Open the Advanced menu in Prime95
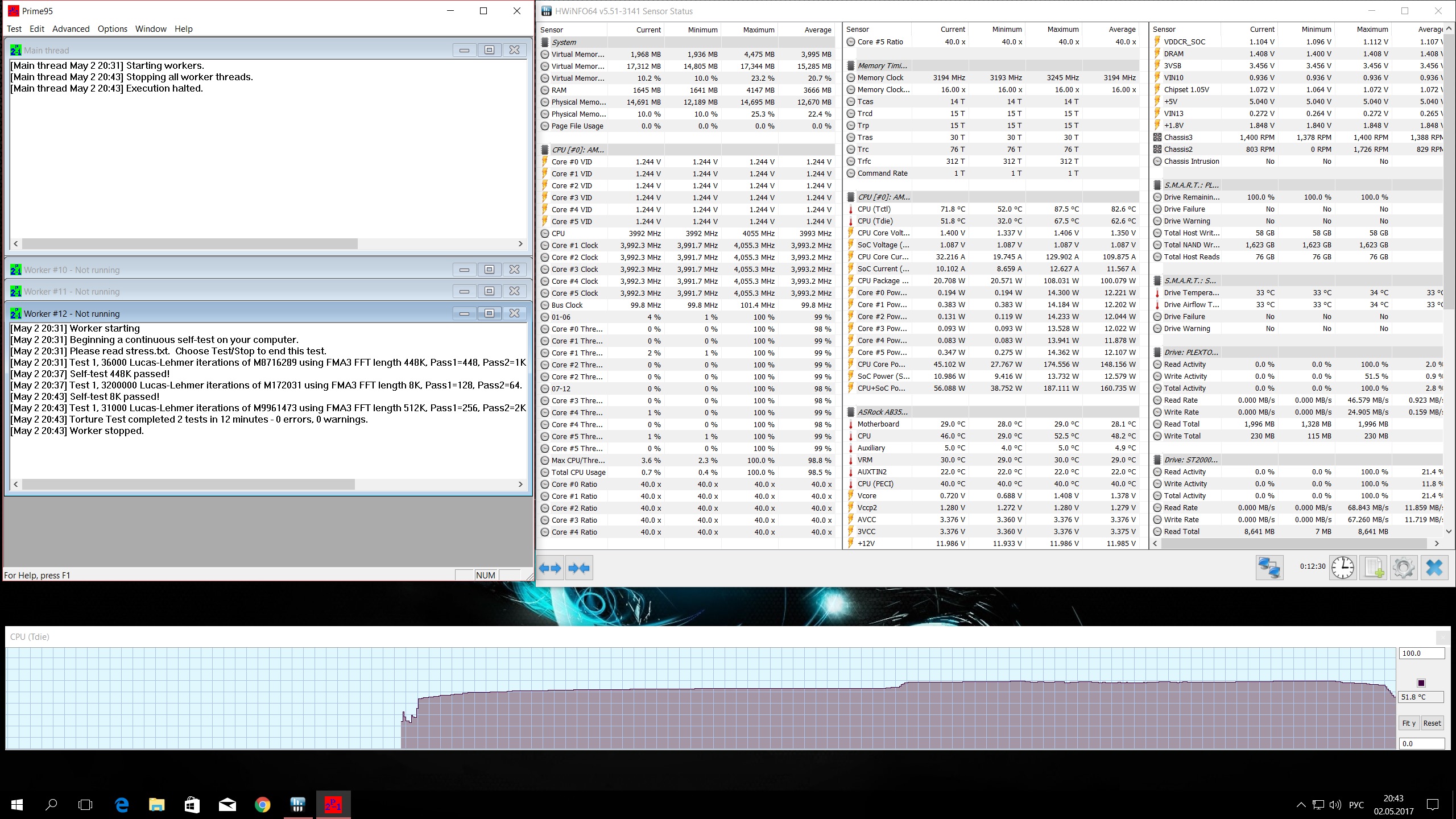 71,29
